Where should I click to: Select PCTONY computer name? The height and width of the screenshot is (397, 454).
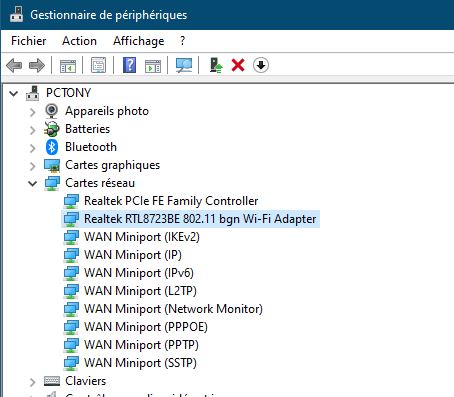tap(68, 93)
